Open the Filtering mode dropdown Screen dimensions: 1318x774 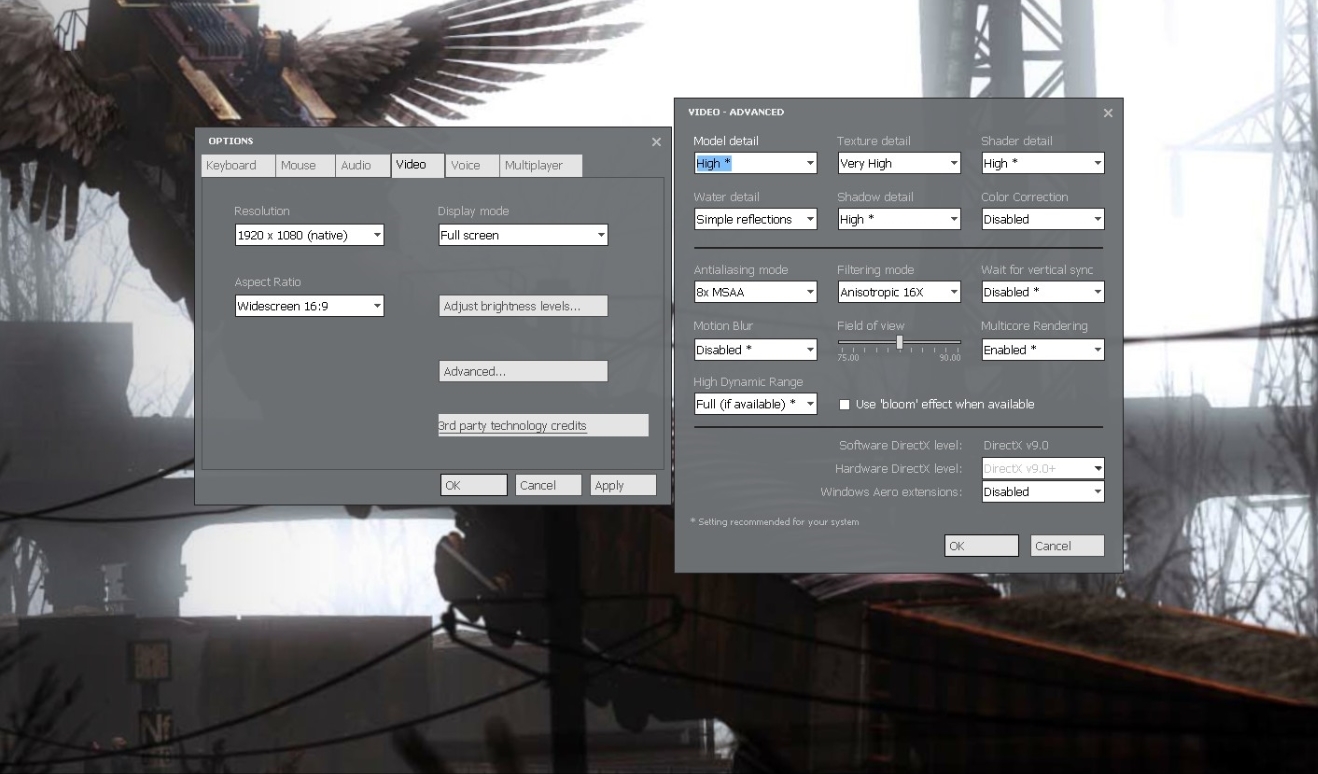pyautogui.click(x=899, y=292)
